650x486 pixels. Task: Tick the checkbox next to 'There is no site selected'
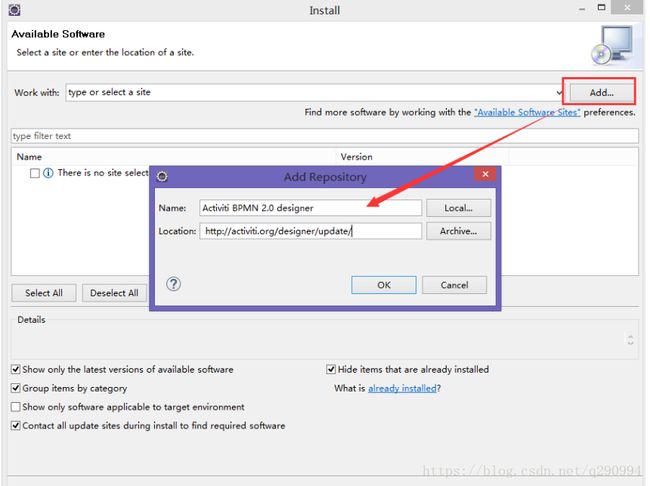coord(35,173)
